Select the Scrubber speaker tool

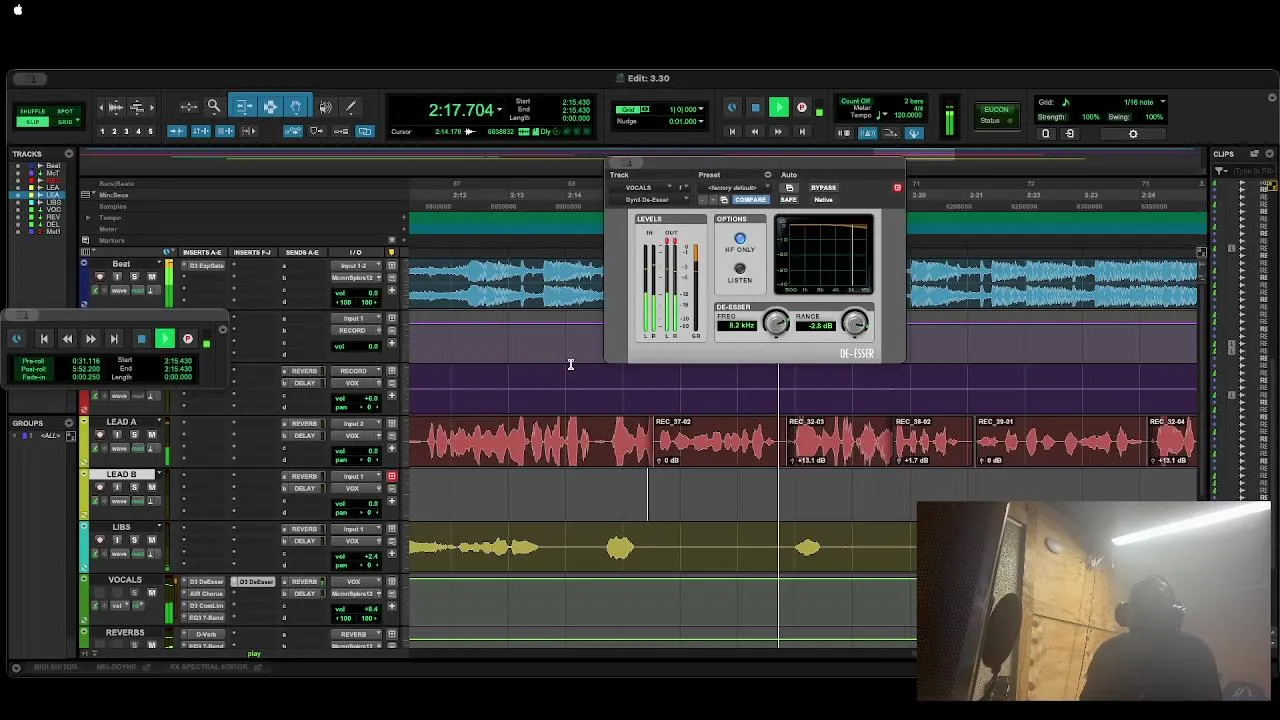(325, 106)
